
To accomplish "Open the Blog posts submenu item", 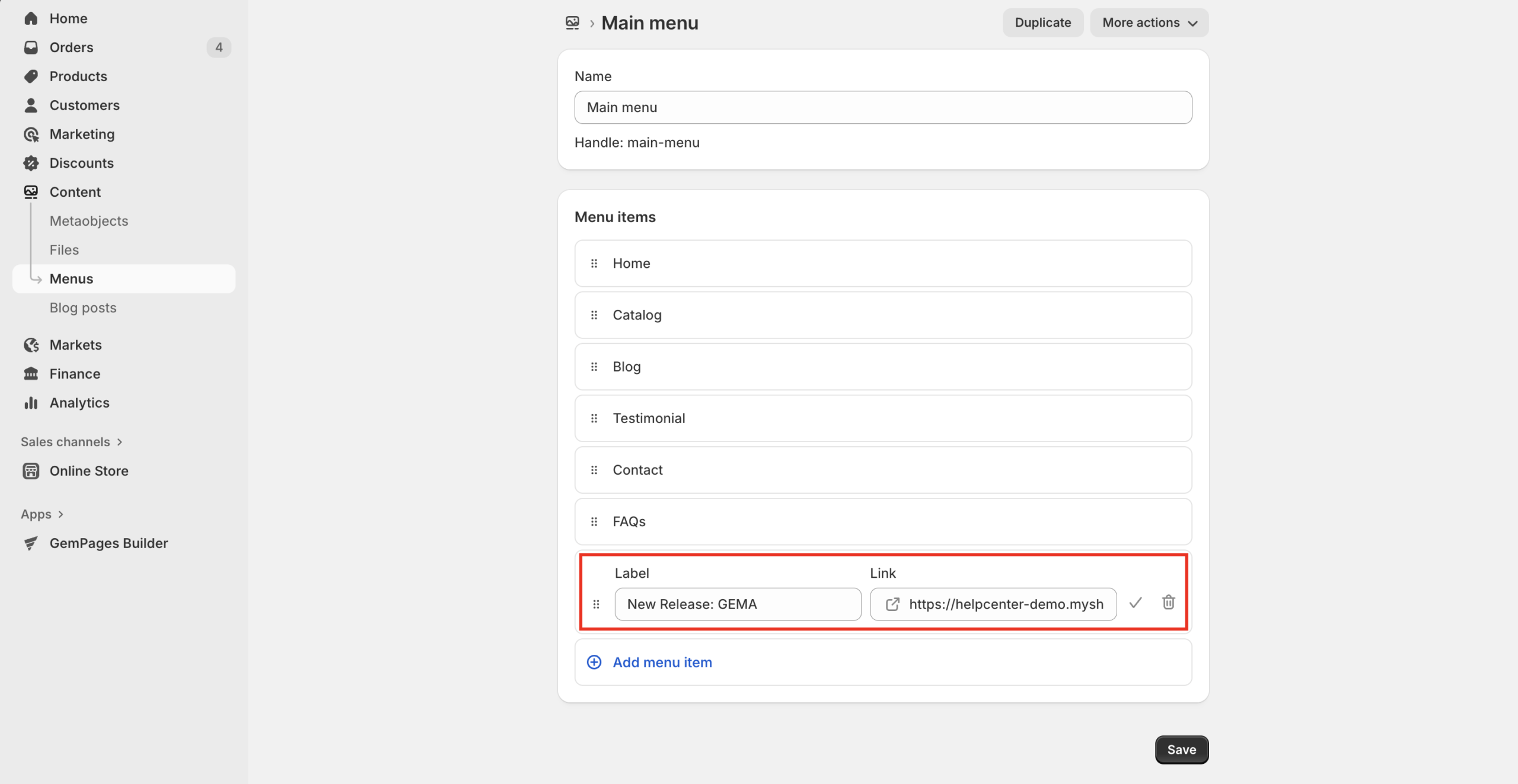I will click(83, 308).
